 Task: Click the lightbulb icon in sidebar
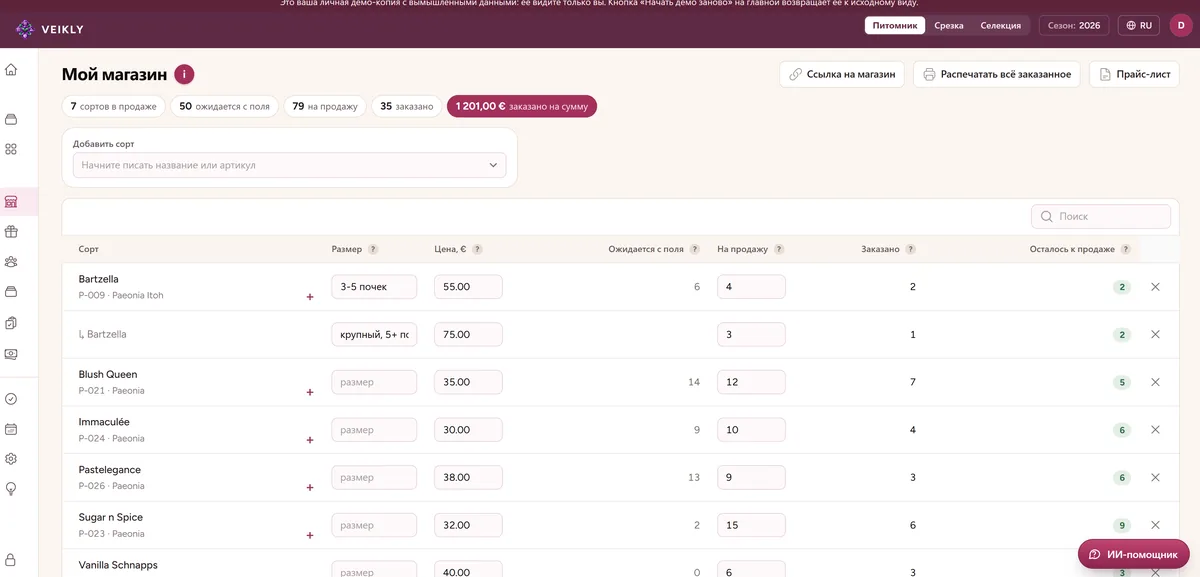pos(11,489)
